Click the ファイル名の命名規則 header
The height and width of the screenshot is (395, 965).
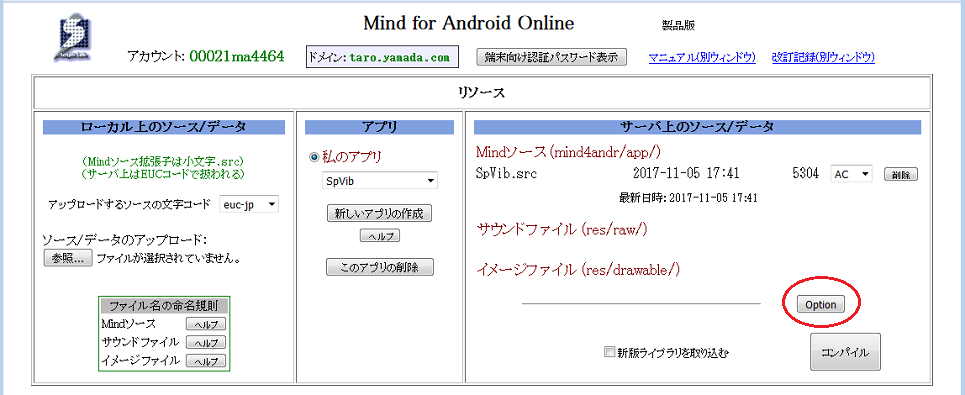click(164, 305)
